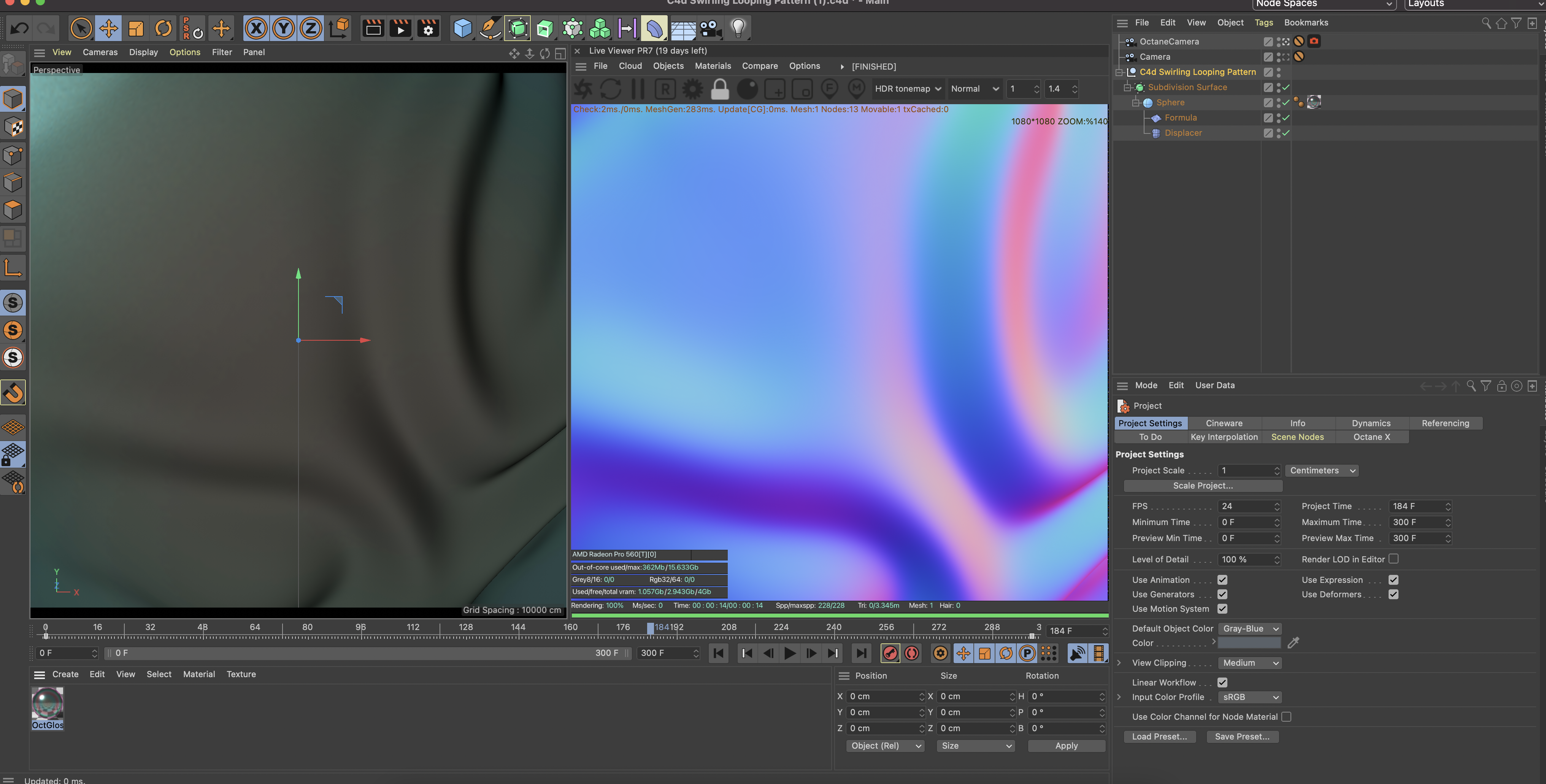
Task: Switch to the Octane X tab
Action: point(1371,437)
